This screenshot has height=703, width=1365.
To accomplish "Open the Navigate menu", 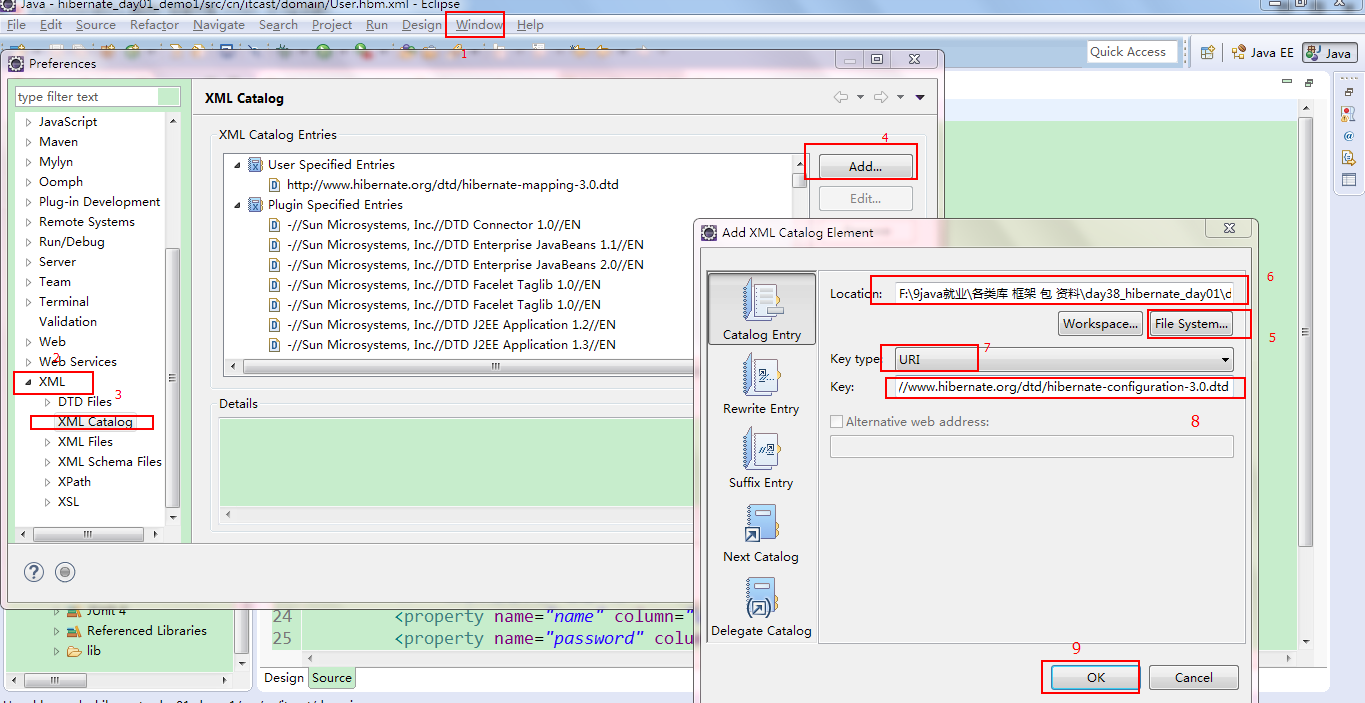I will 219,25.
